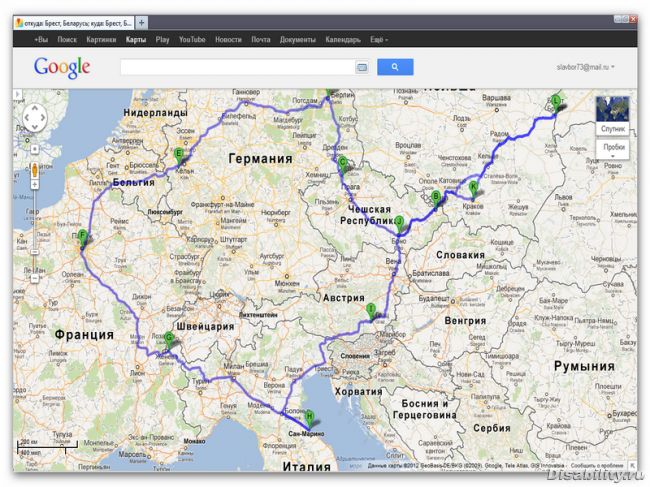Select map marker C near Prague

click(342, 165)
